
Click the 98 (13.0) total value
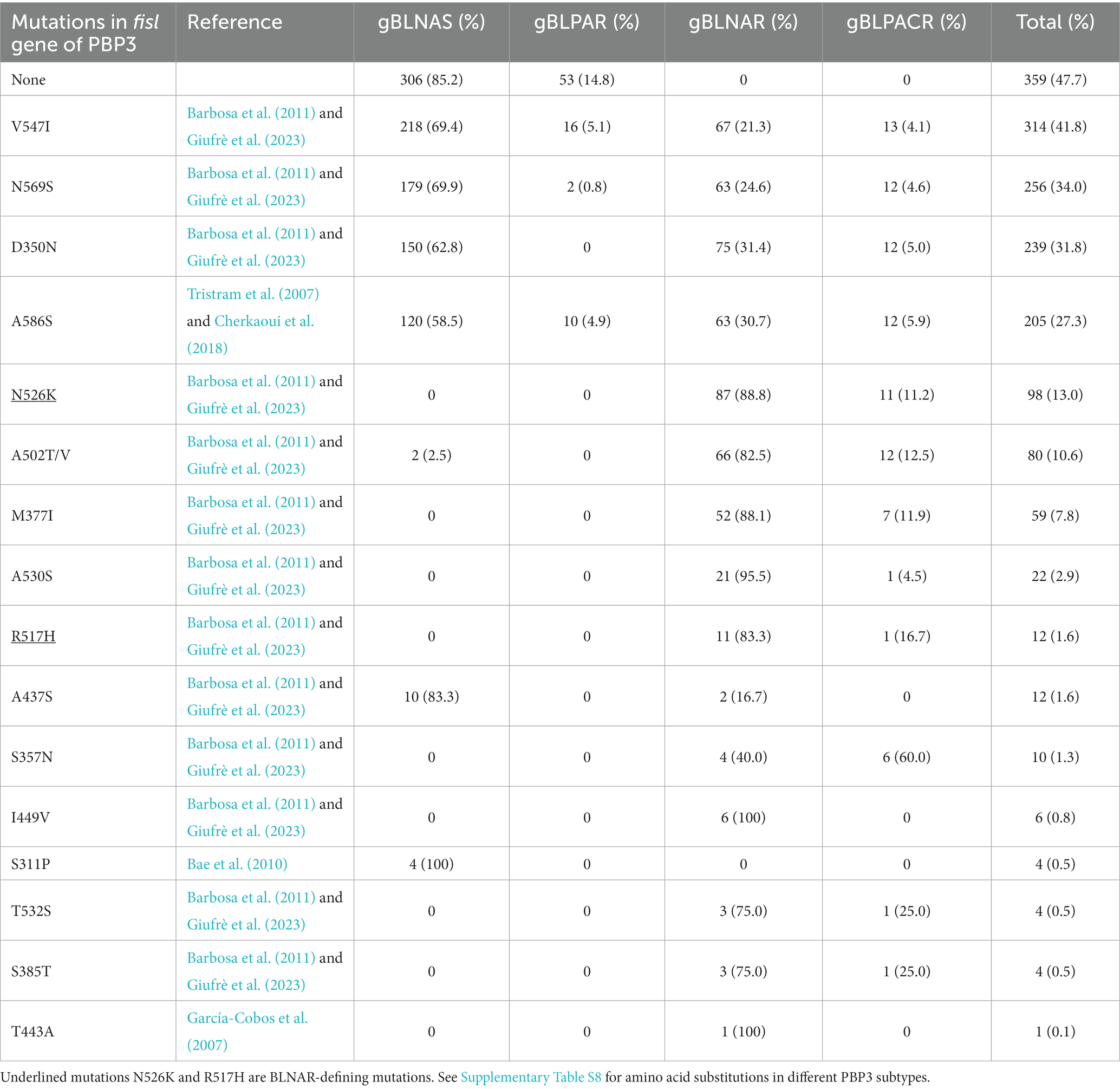tap(1055, 395)
